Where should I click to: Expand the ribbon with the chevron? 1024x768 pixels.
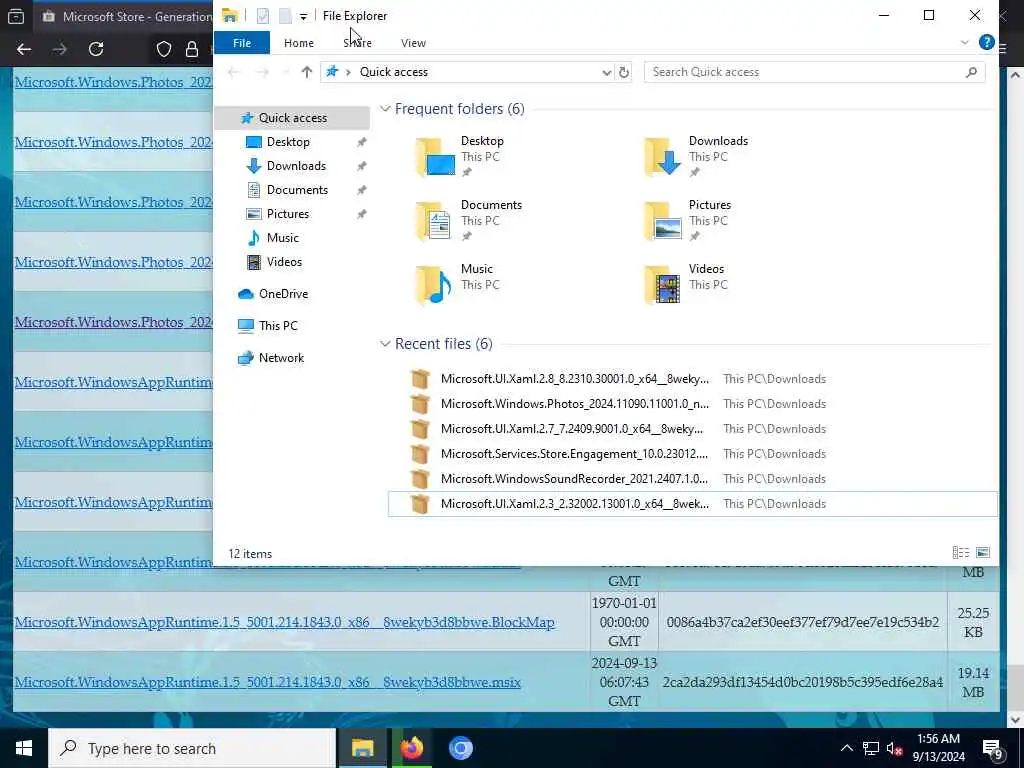965,42
